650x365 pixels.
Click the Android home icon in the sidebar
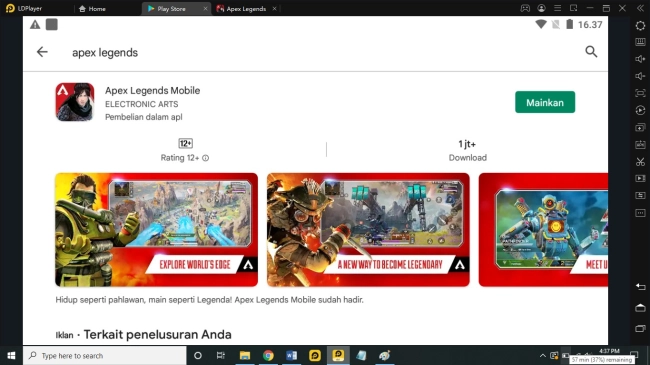coord(640,307)
